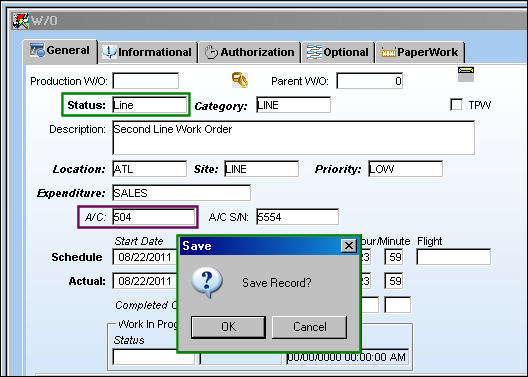The height and width of the screenshot is (377, 528).
Task: Click the A/C field showing 504
Action: click(x=154, y=217)
